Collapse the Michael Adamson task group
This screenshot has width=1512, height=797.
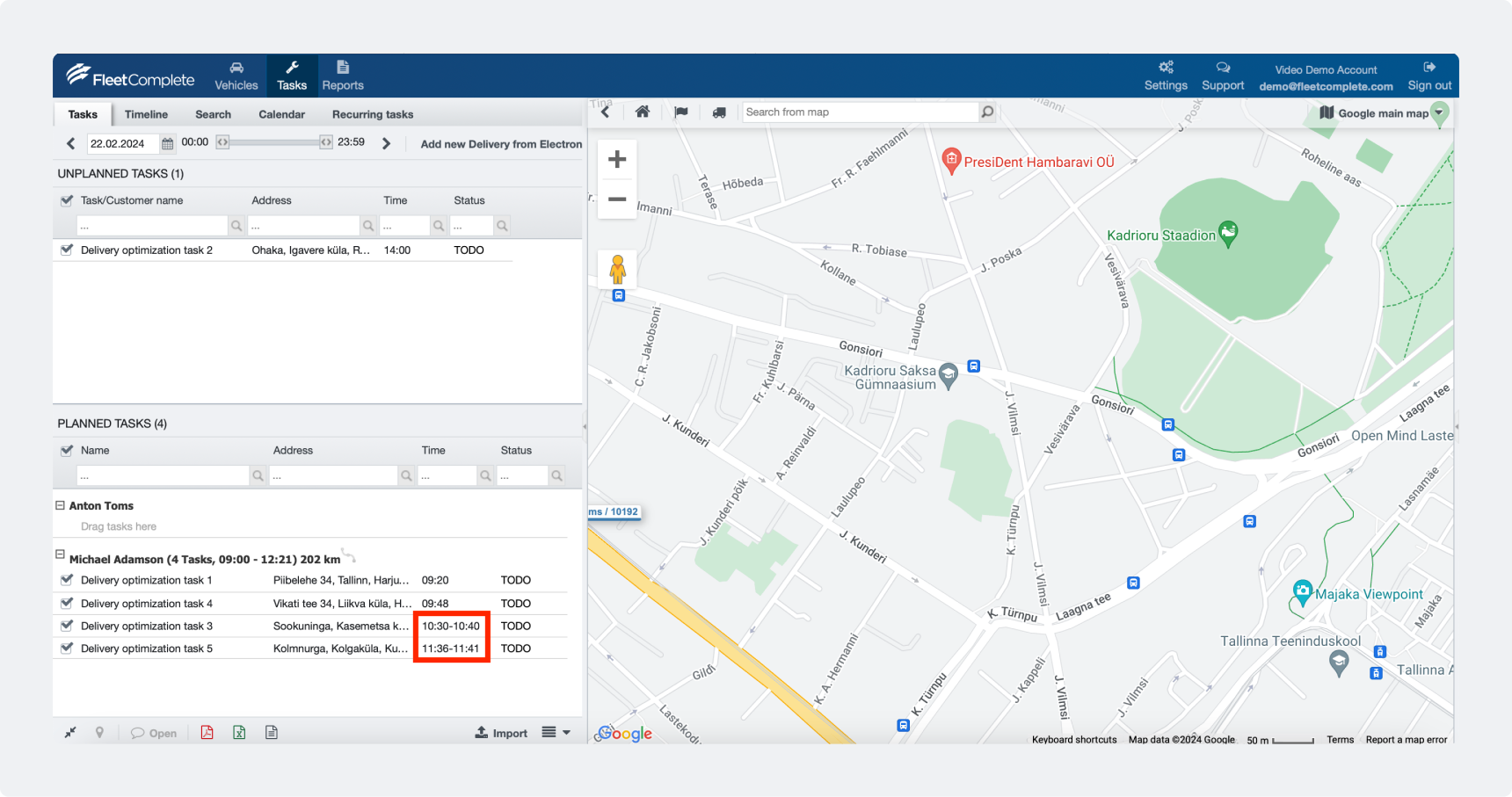(x=61, y=554)
